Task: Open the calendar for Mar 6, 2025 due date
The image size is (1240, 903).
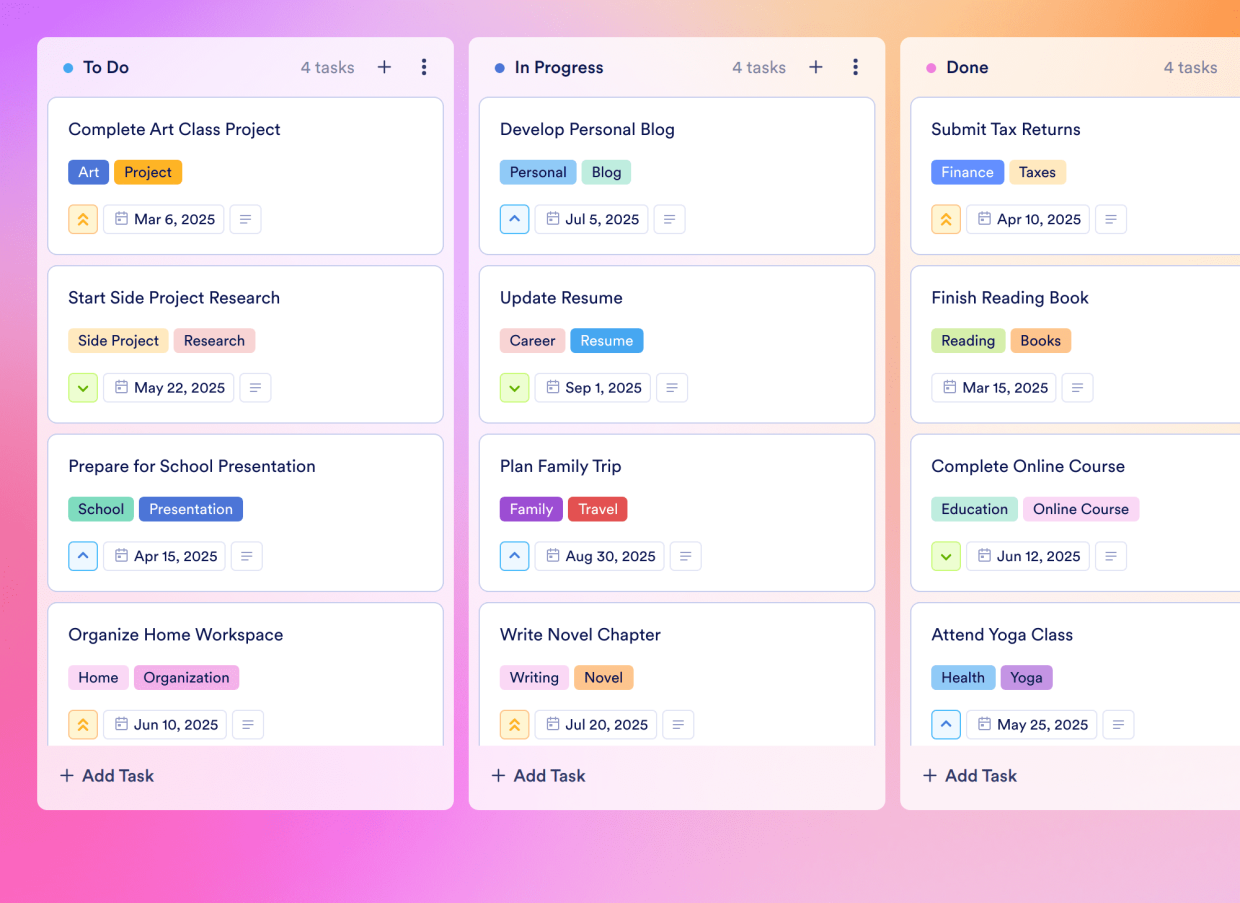Action: [x=163, y=219]
